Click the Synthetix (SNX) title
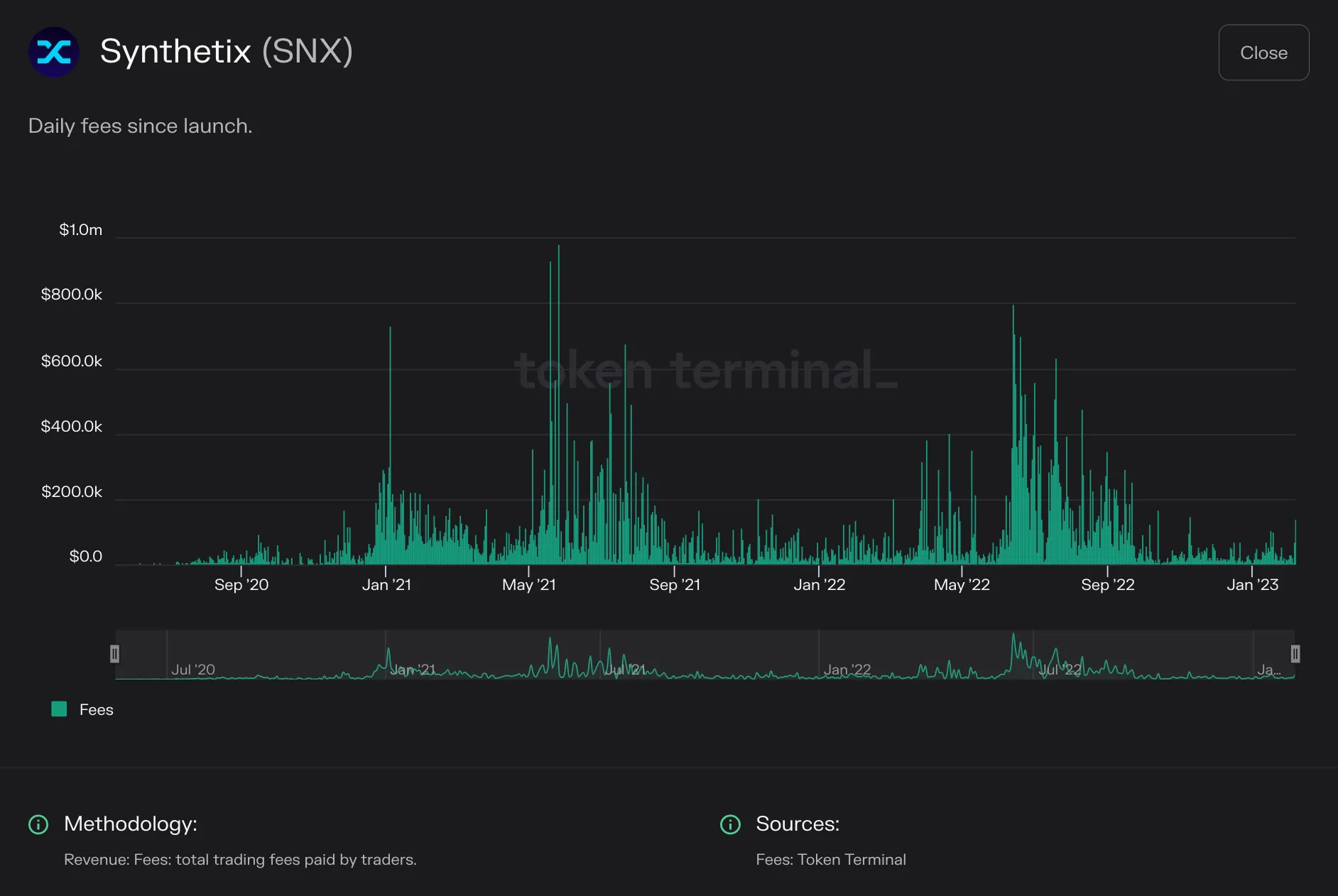1338x896 pixels. pyautogui.click(x=227, y=52)
